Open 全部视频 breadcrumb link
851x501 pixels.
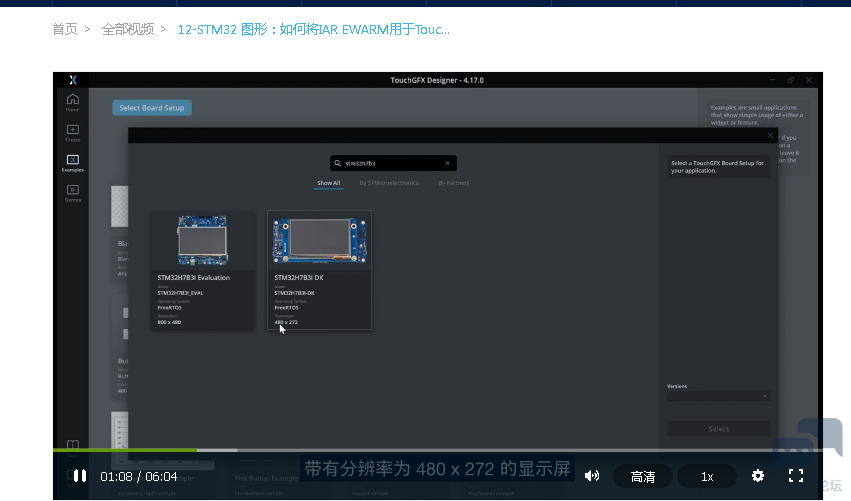coord(128,29)
